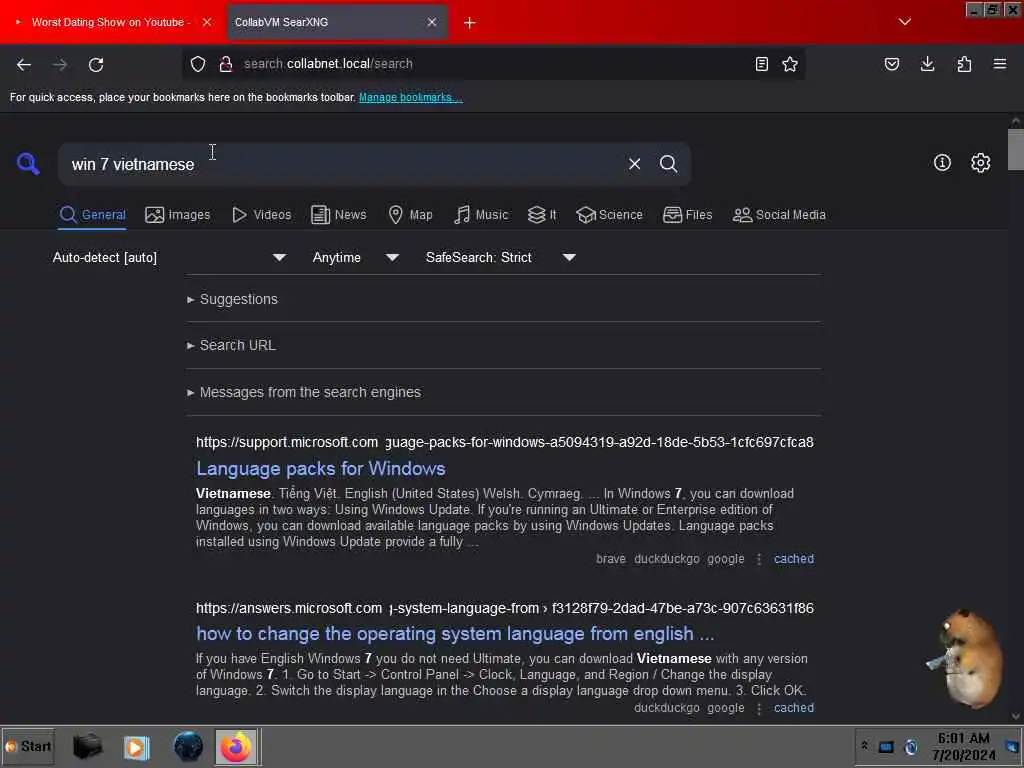The image size is (1024, 768).
Task: Click the SearXNG magnifier logo
Action: tap(28, 163)
